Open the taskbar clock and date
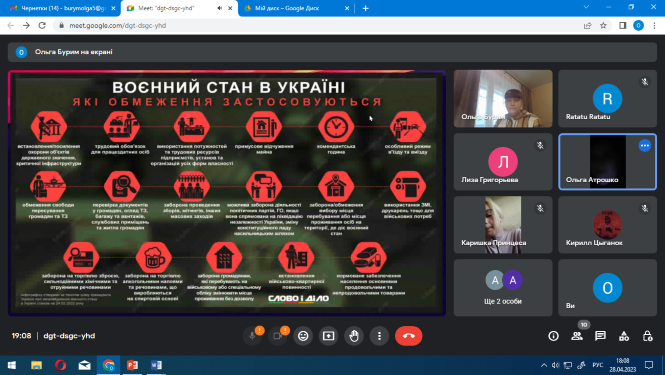665x375 pixels. 623,365
